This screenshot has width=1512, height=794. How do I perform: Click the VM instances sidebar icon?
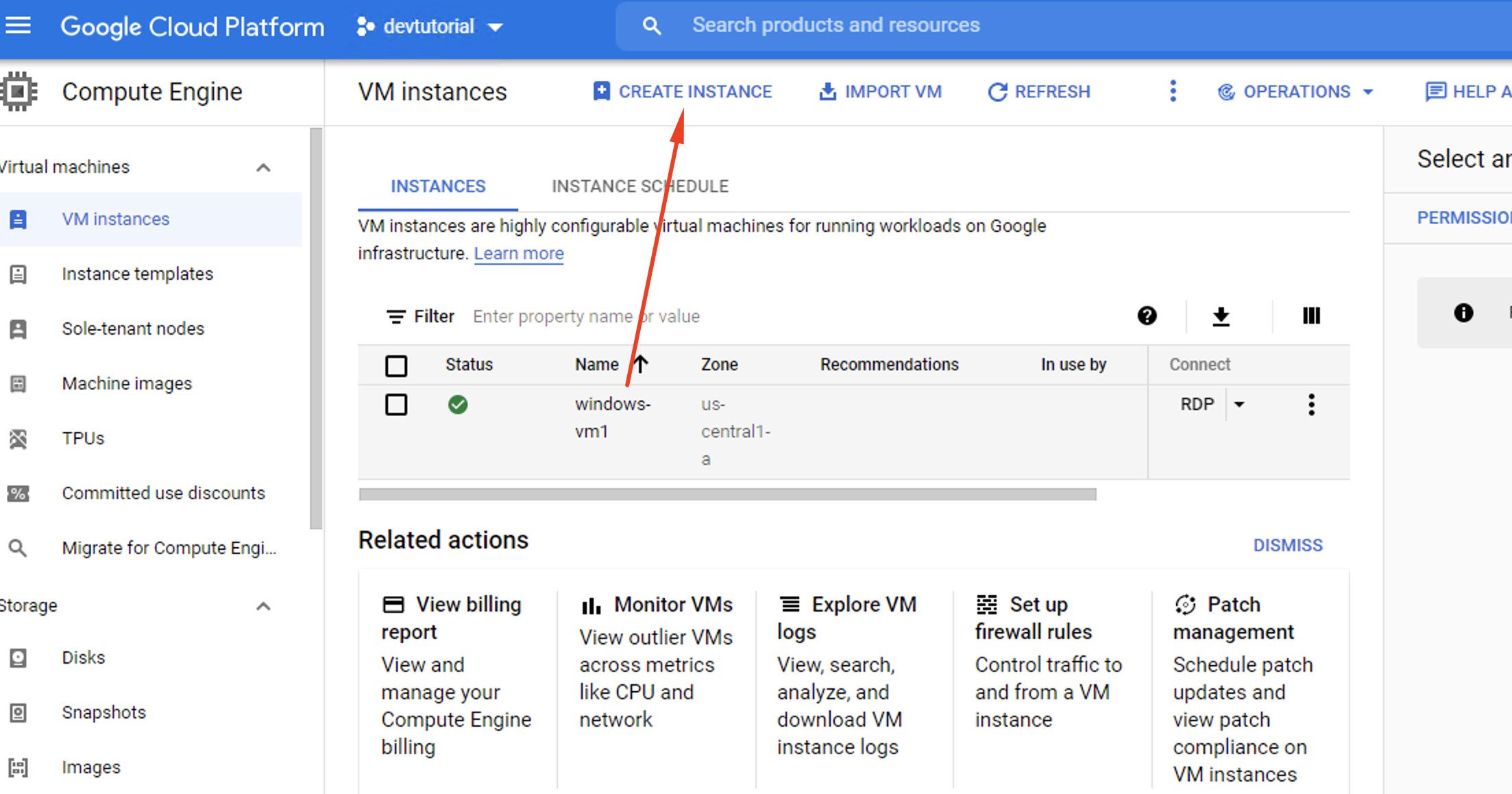coord(19,219)
